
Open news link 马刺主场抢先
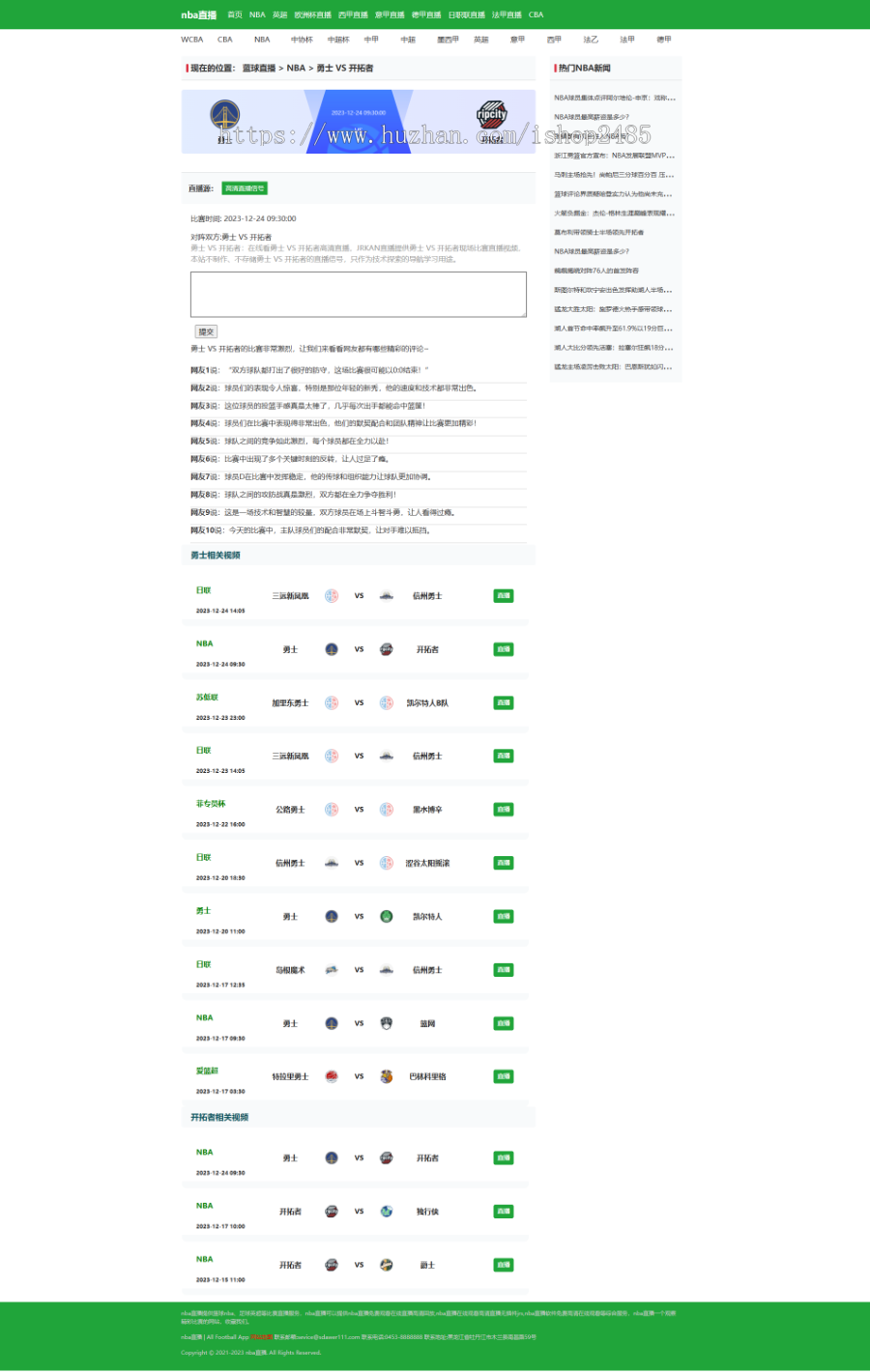[614, 175]
